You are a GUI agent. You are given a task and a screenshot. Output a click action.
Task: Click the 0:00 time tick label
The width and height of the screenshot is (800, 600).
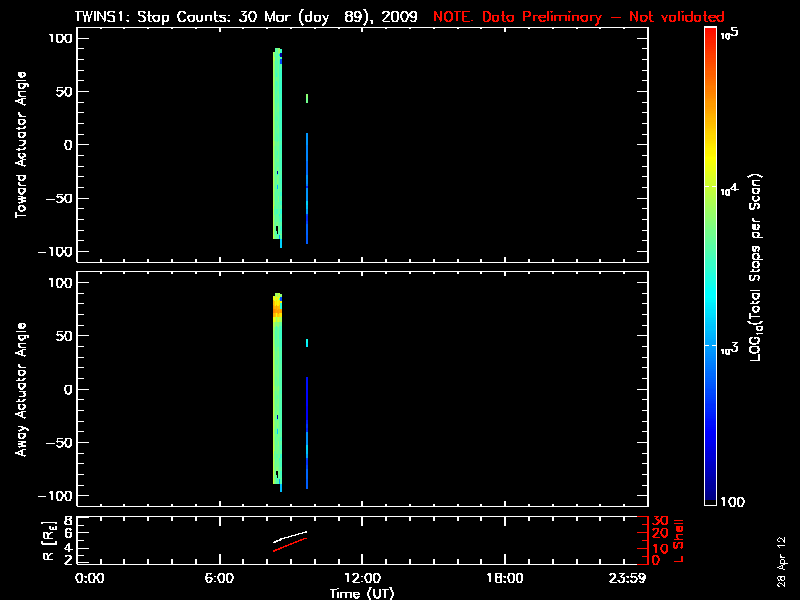[89, 579]
